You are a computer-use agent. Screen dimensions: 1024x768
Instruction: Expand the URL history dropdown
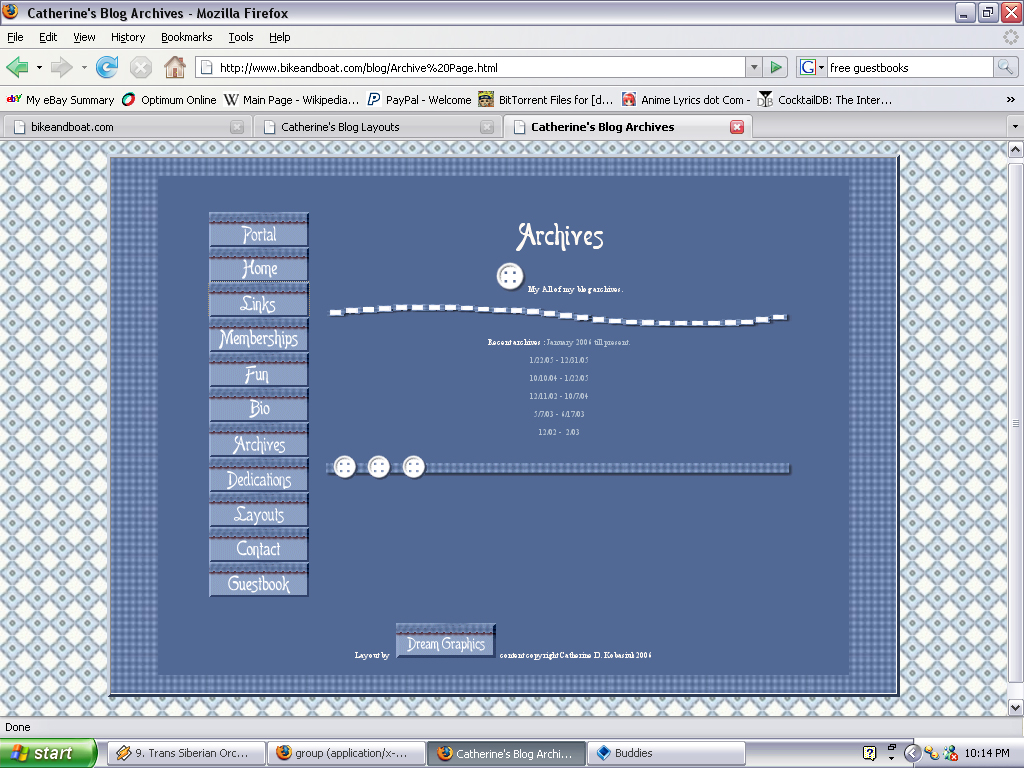(754, 68)
